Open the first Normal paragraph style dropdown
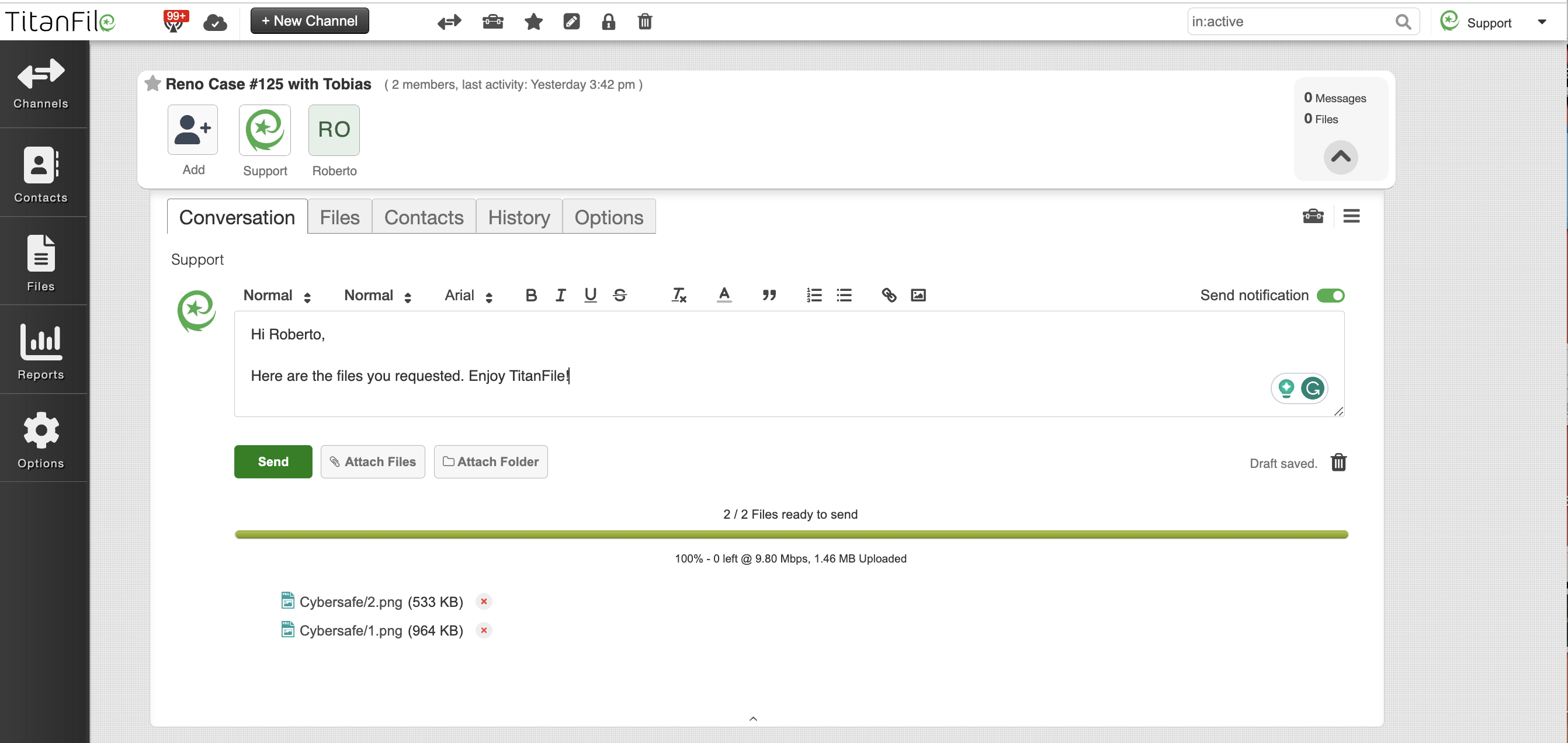The height and width of the screenshot is (743, 1568). coord(275,296)
